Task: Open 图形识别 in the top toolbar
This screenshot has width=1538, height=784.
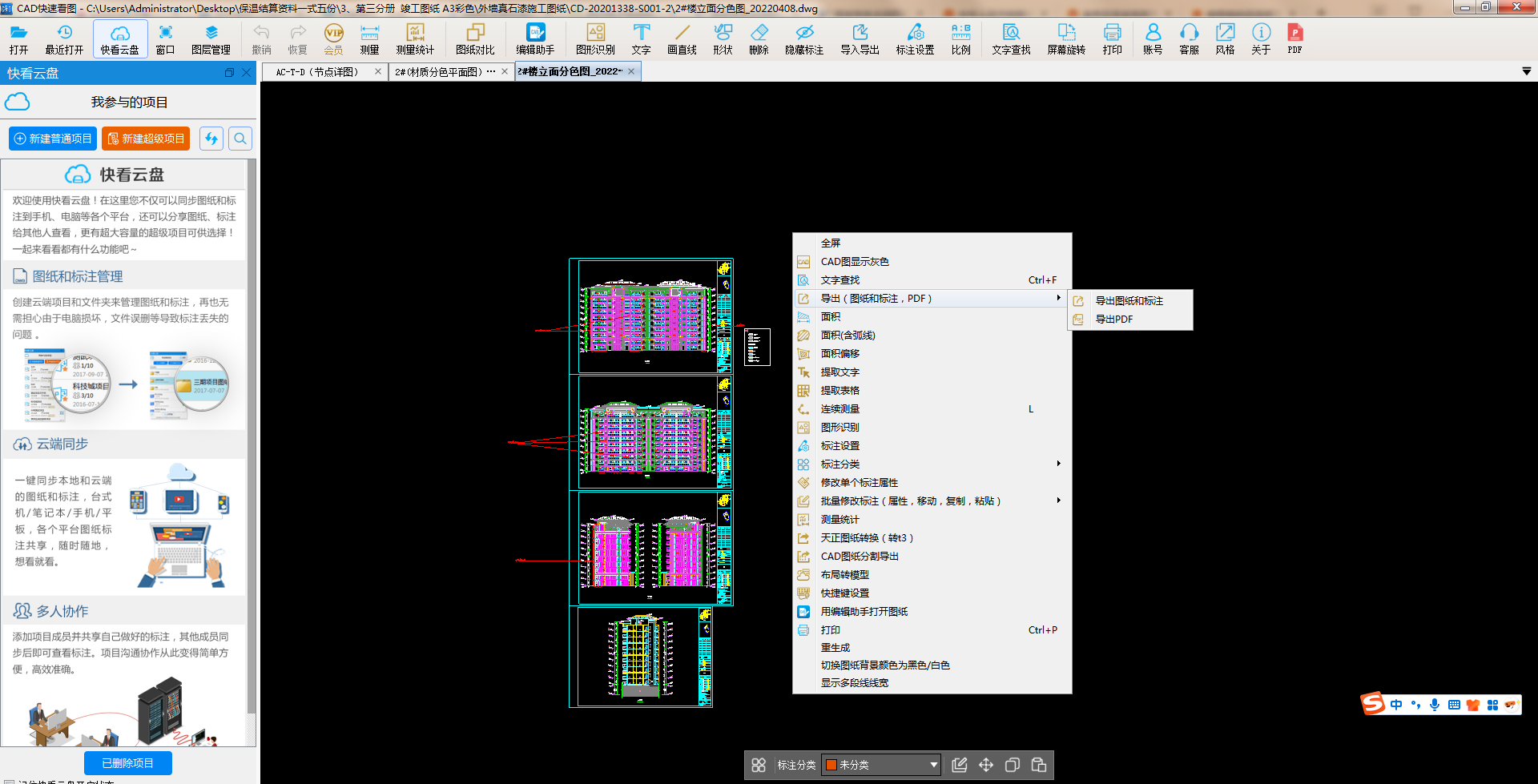Action: pos(595,38)
